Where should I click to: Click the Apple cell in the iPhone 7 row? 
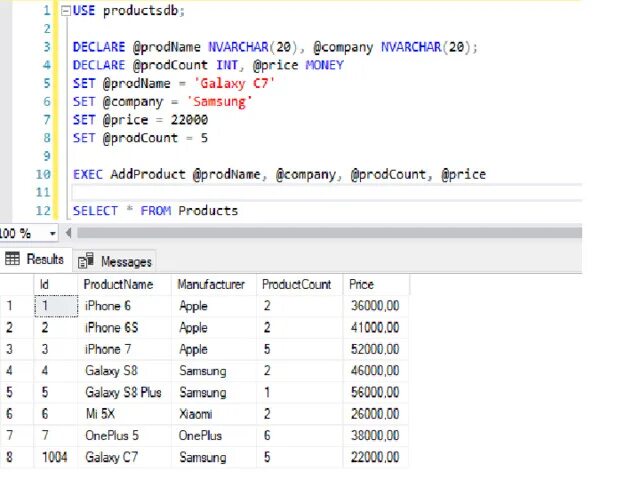tap(214, 349)
